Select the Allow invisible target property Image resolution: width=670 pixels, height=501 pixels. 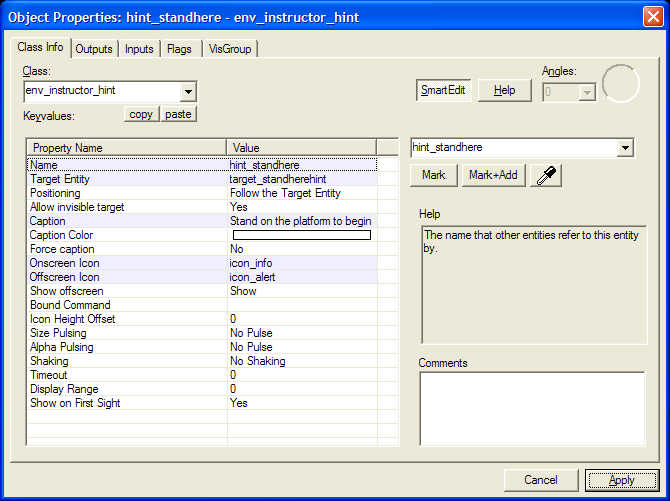click(77, 207)
